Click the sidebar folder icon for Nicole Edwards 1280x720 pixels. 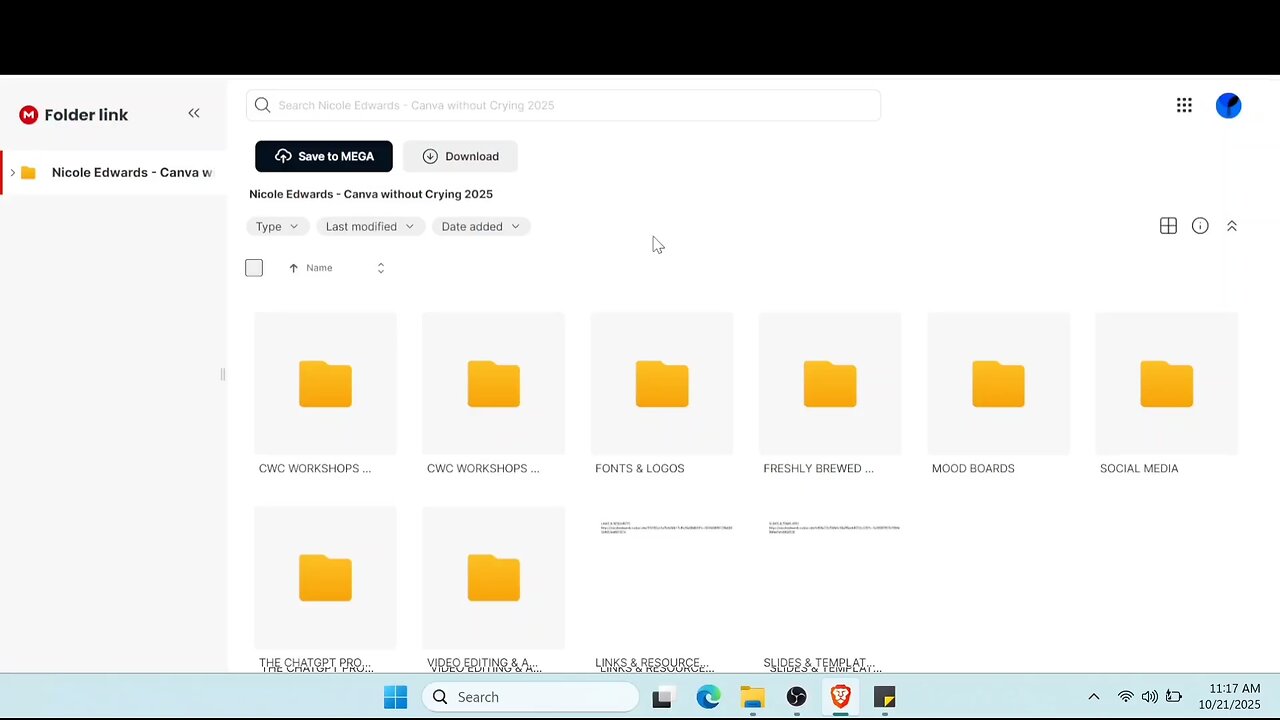point(28,173)
